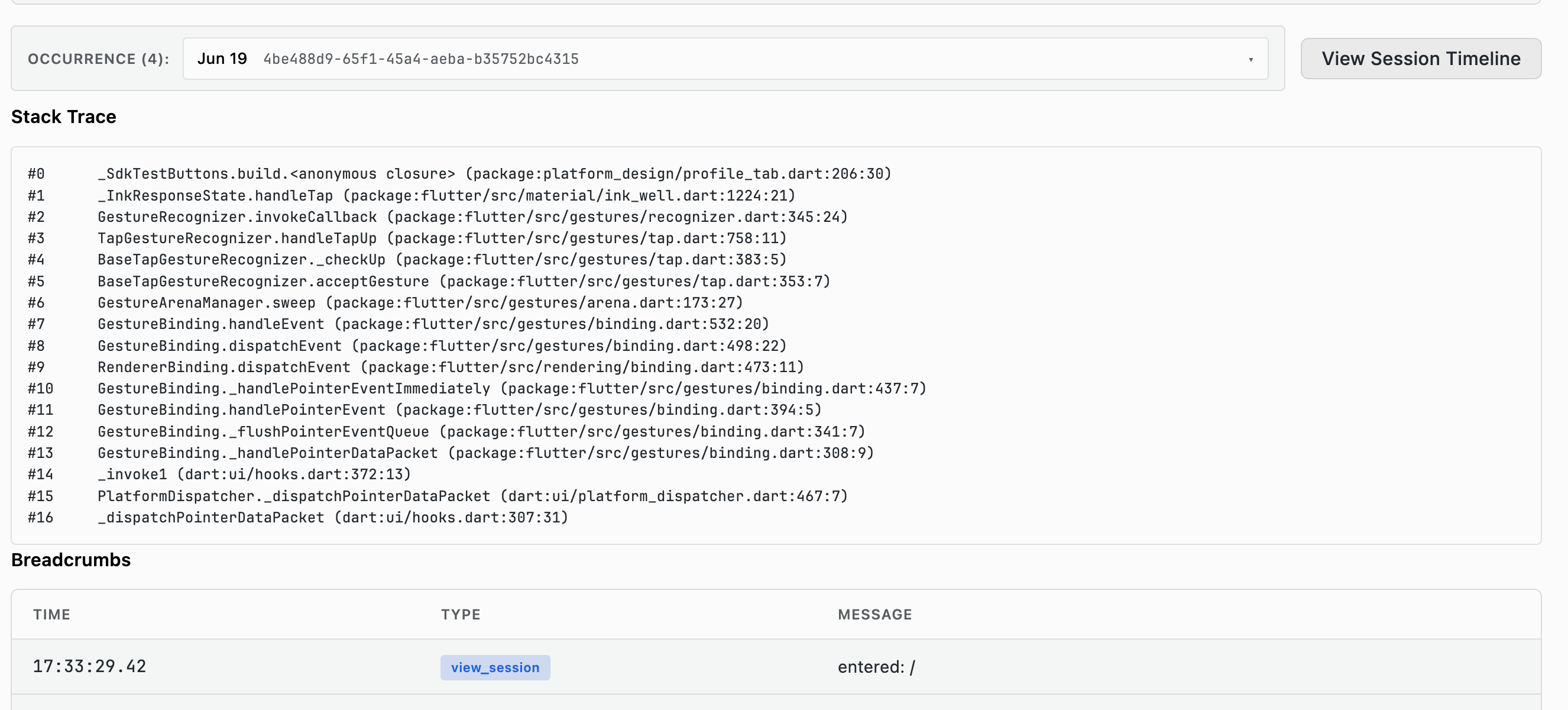Click the TIME column header
This screenshot has height=710, width=1568.
pyautogui.click(x=52, y=614)
